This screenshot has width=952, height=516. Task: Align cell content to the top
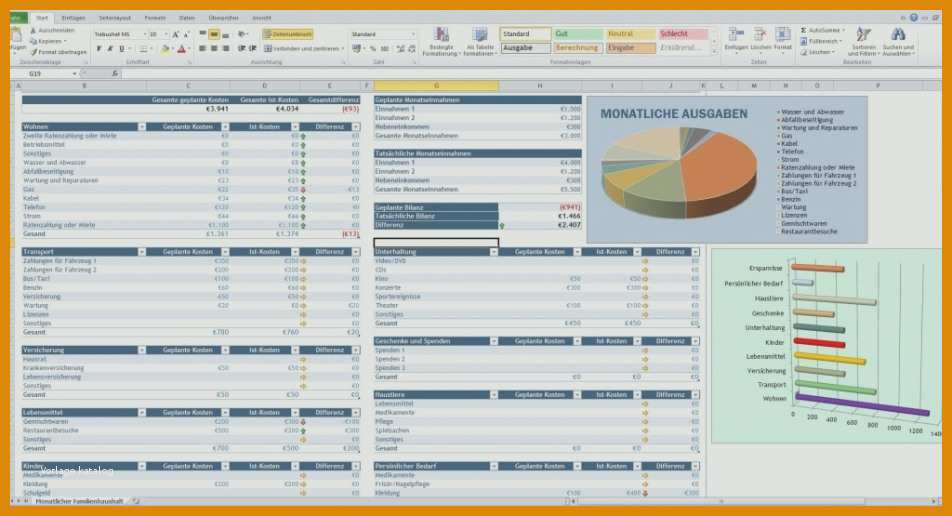pos(203,35)
